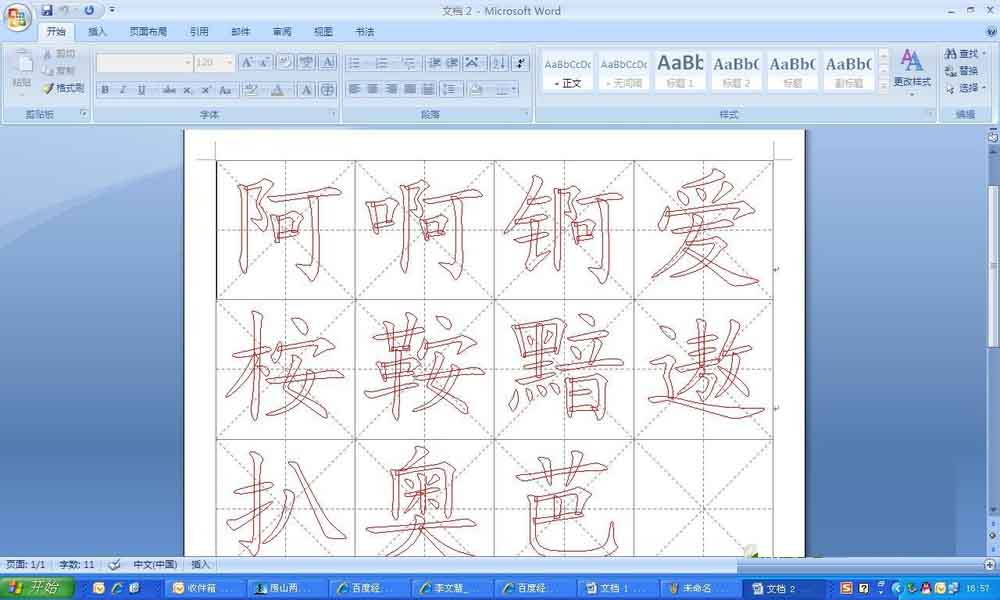Toggle underline formatting

(142, 90)
